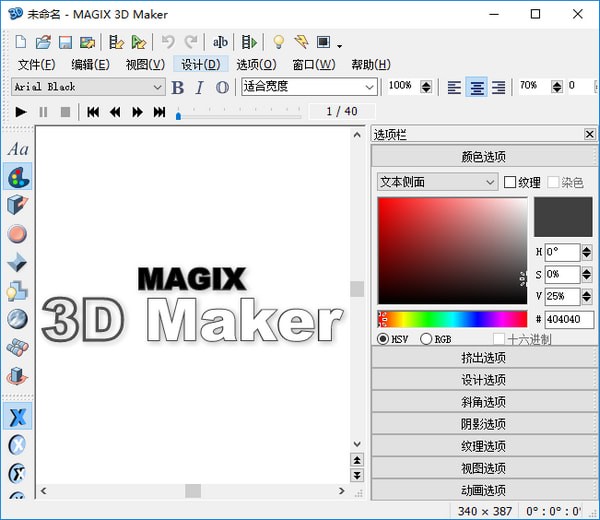
Task: Open the 帮助(H) menu
Action: coord(371,64)
